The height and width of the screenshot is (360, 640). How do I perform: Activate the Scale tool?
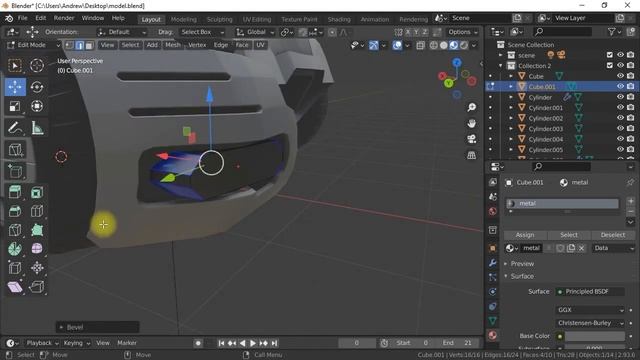pyautogui.click(x=15, y=107)
